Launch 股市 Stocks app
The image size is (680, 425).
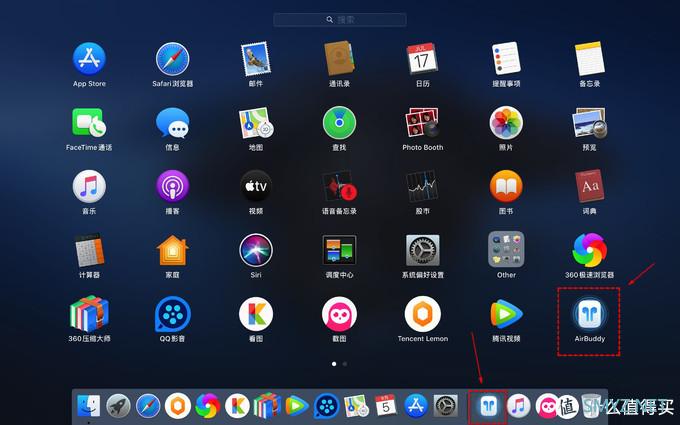coord(422,186)
